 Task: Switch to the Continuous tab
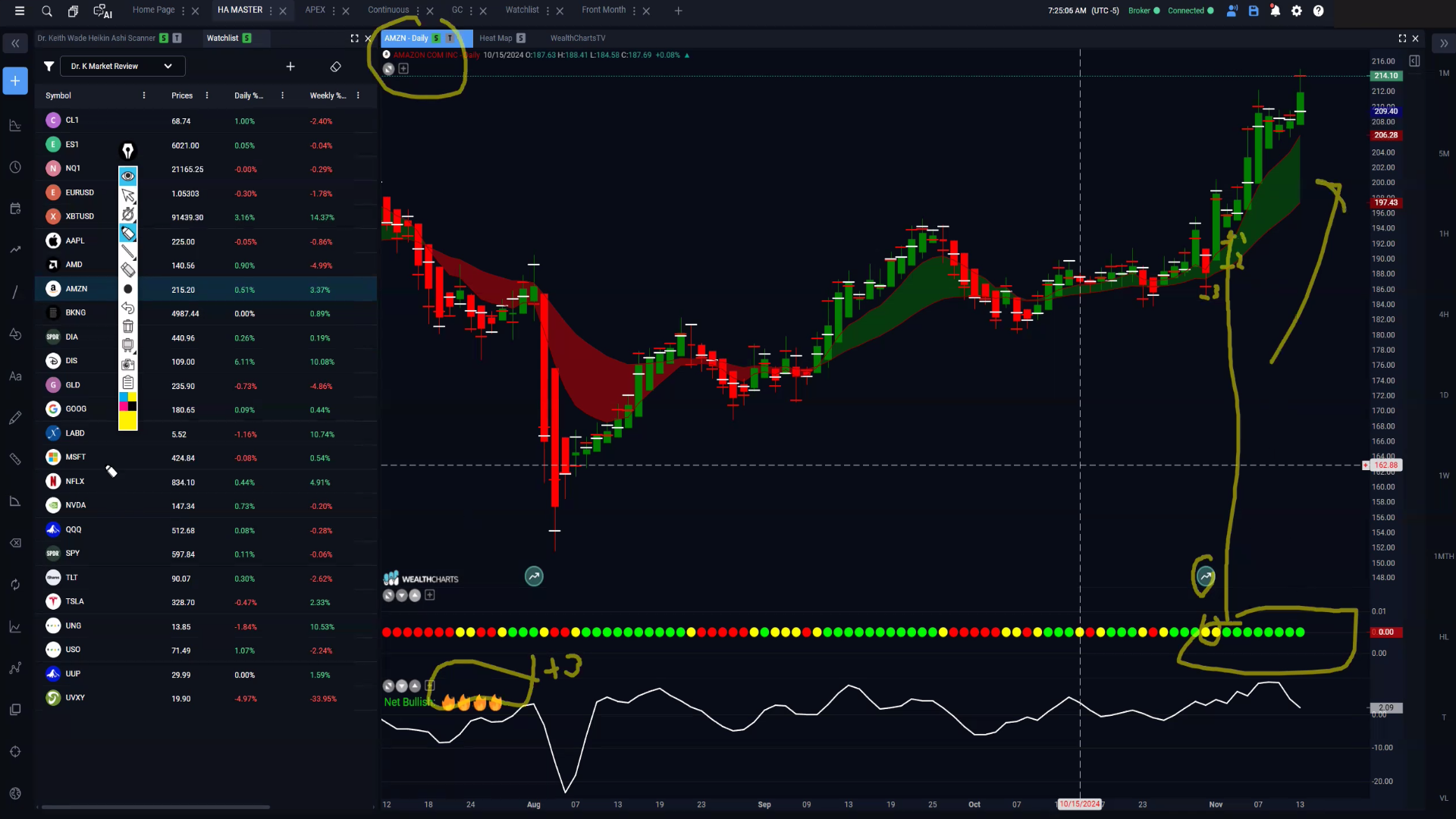tap(388, 10)
